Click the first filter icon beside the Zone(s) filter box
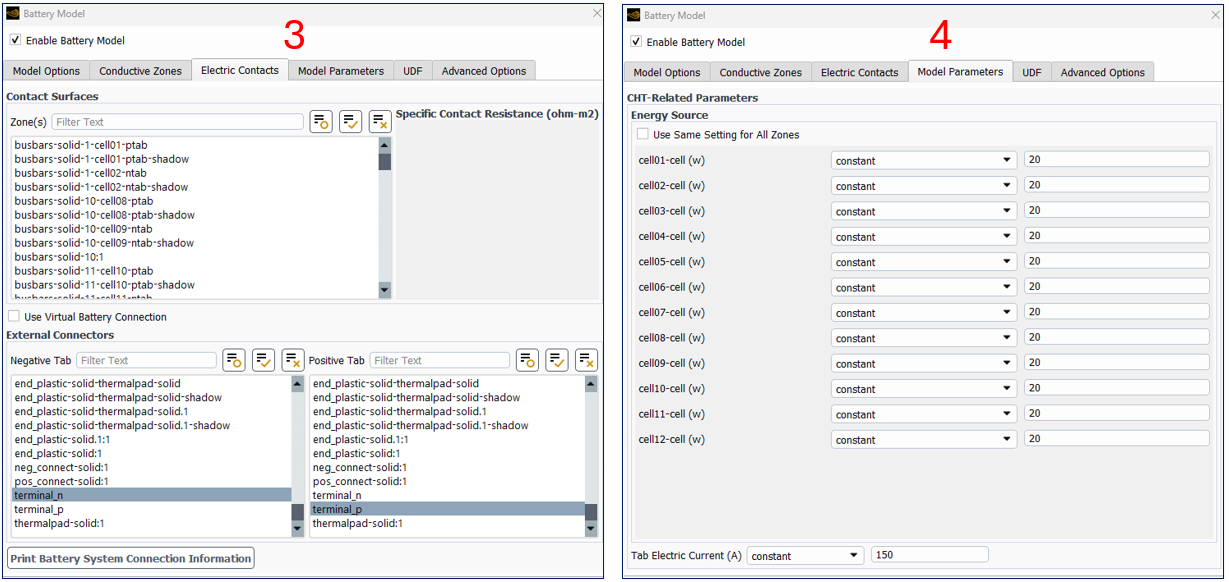This screenshot has height=582, width=1229. [x=321, y=122]
